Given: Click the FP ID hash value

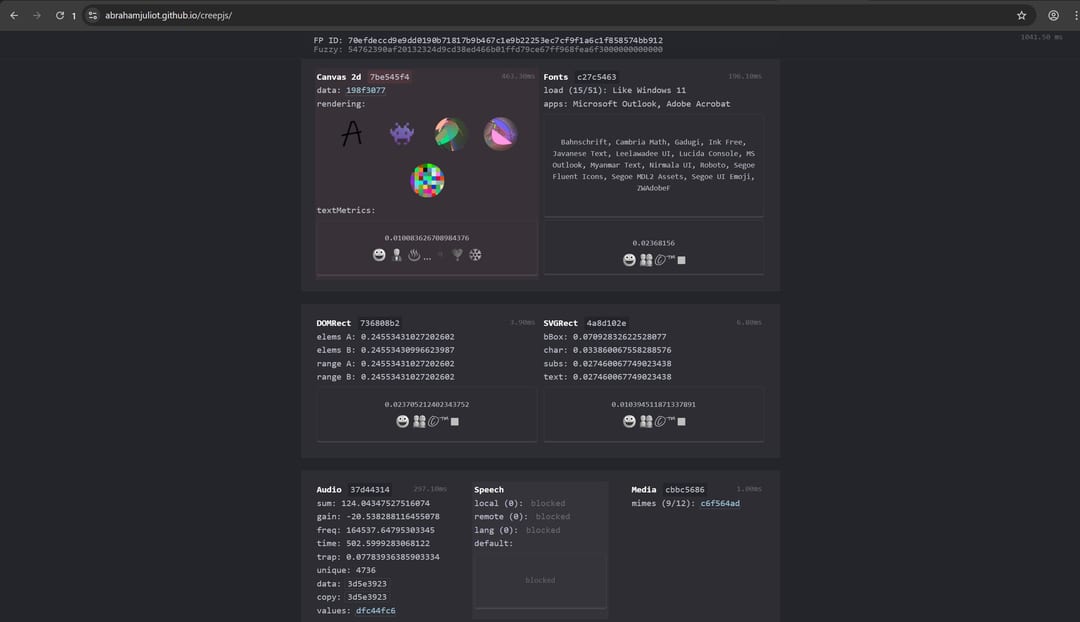Looking at the screenshot, I should click(x=505, y=41).
